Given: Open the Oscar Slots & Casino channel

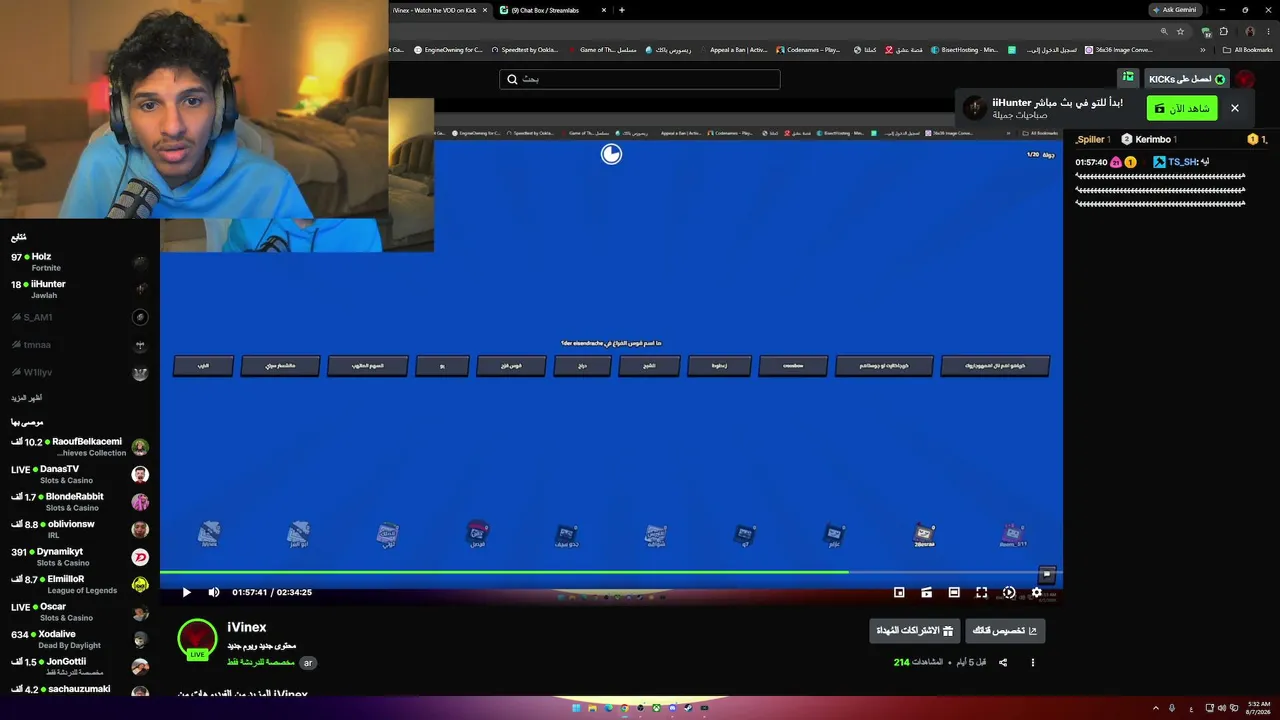Looking at the screenshot, I should pos(80,612).
